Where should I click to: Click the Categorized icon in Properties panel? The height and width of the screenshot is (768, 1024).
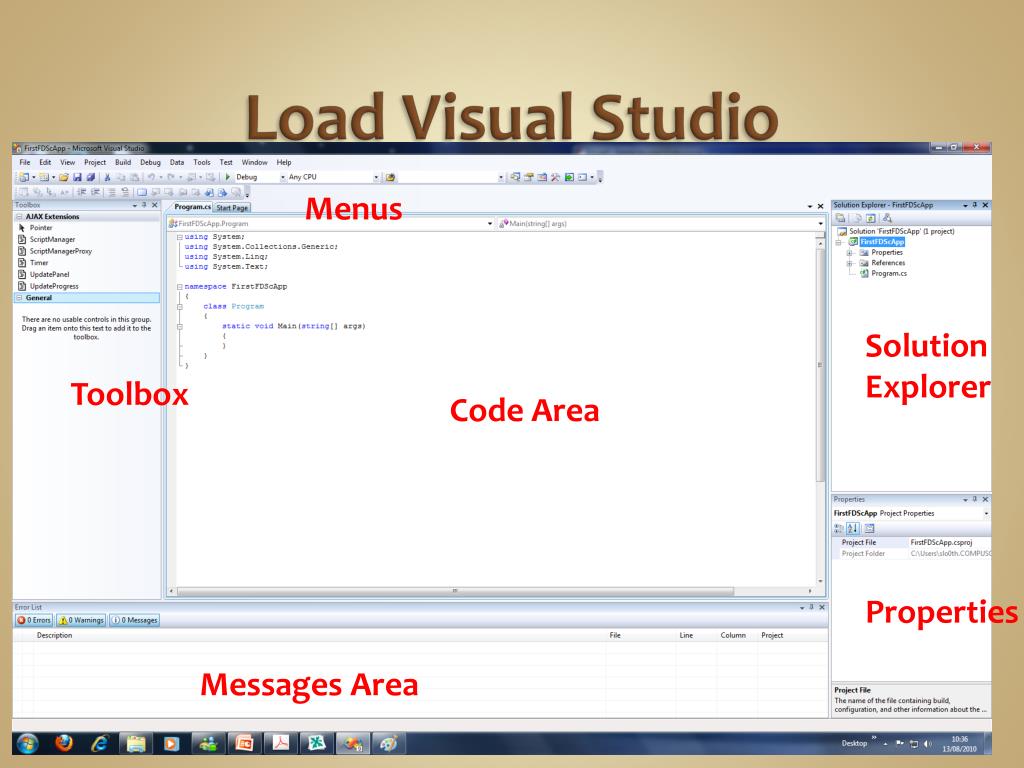(839, 528)
